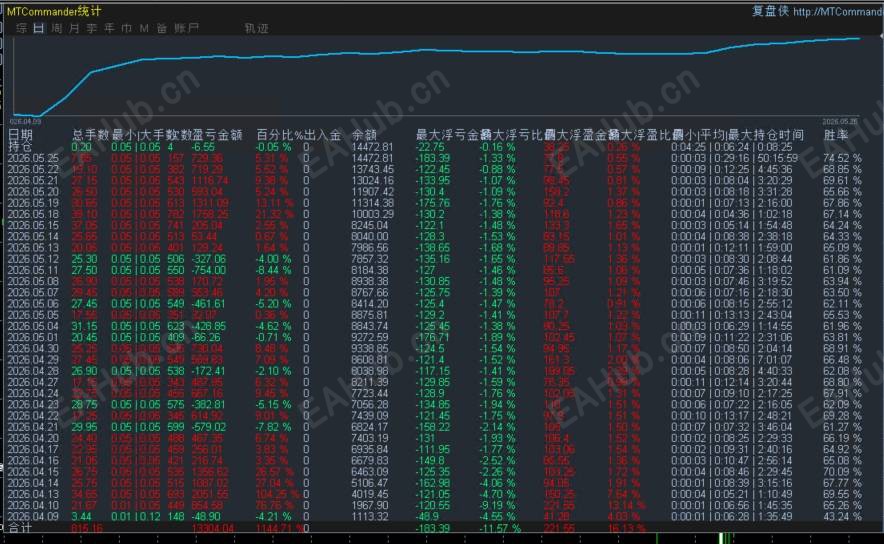
Task: Click the 0.01 | 0.12 lot size cell
Action: pos(135,516)
